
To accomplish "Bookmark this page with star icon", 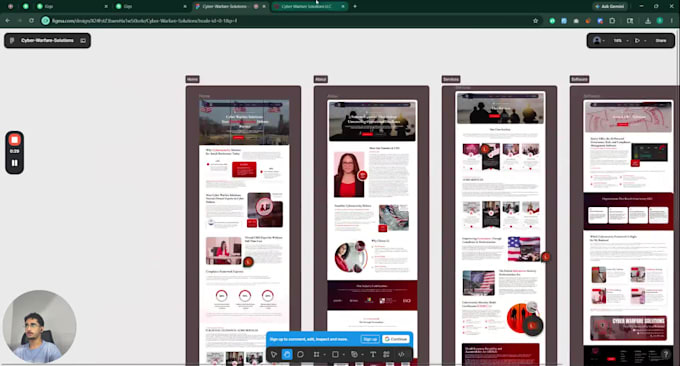I will click(536, 20).
